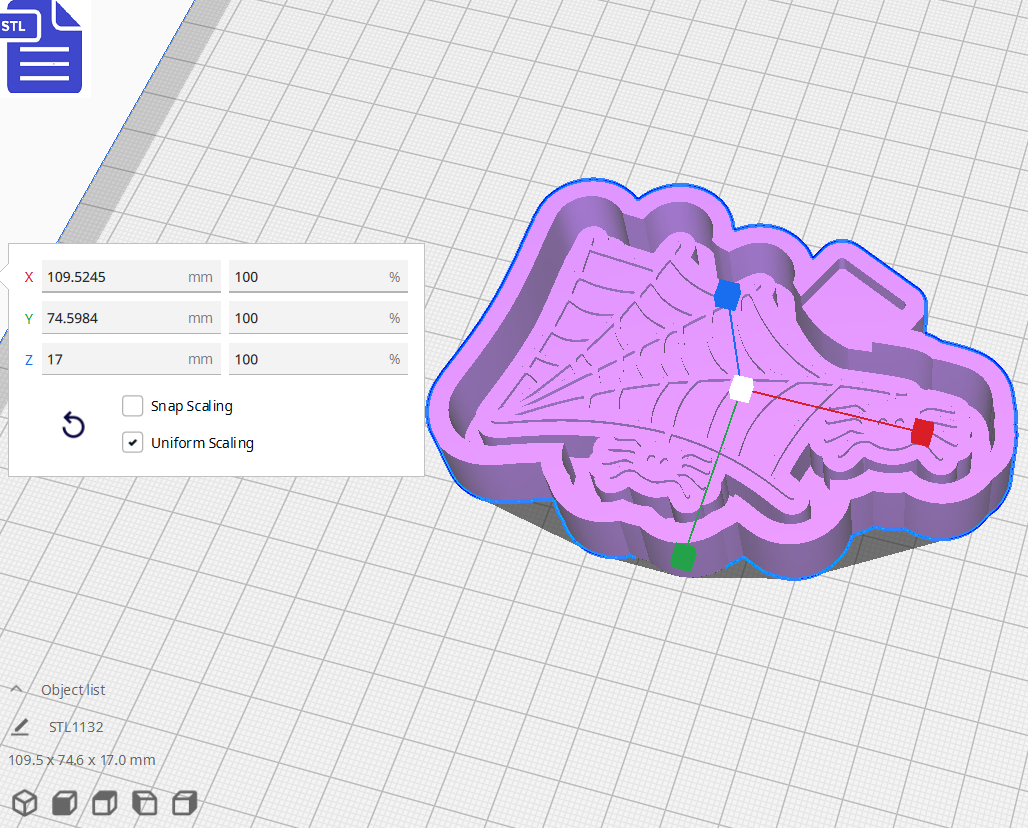Click the white center uniform scale handle

tap(741, 389)
